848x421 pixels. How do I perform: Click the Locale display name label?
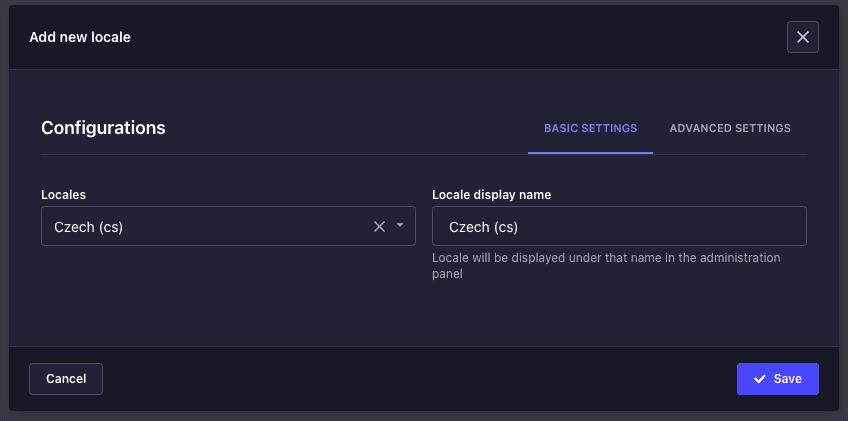[x=491, y=194]
